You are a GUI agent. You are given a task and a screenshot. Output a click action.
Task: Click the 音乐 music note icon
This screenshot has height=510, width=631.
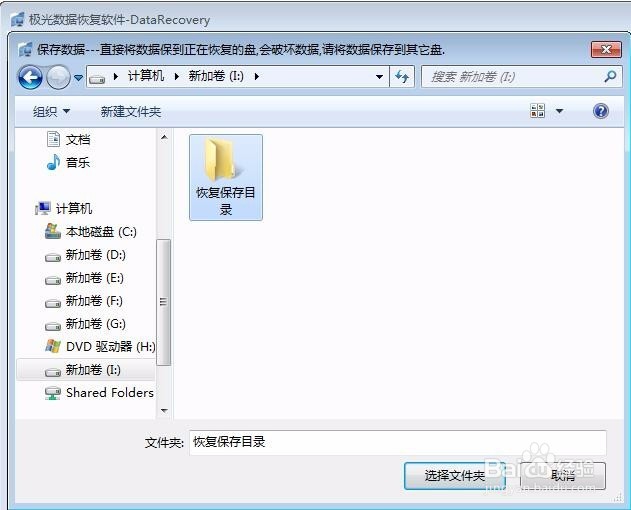coord(54,162)
